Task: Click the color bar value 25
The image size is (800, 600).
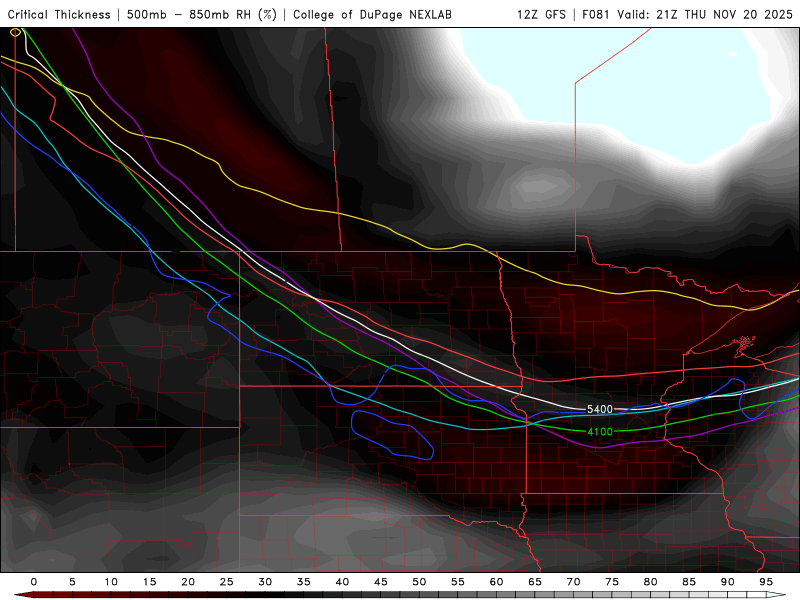Action: [x=227, y=582]
